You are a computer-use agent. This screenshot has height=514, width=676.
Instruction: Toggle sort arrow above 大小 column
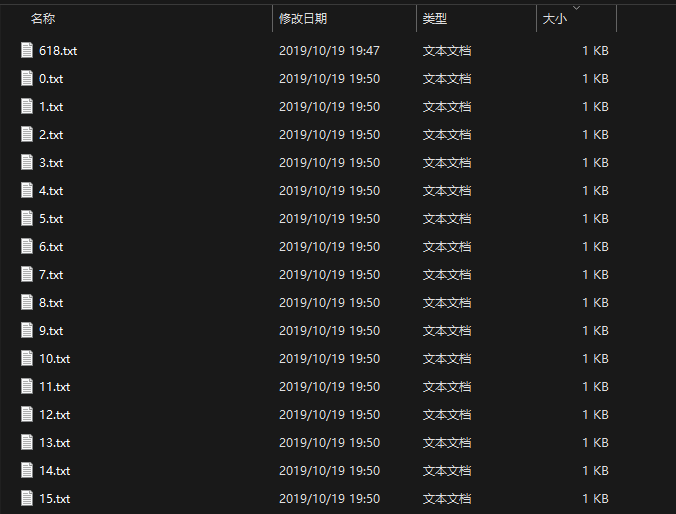(x=576, y=8)
